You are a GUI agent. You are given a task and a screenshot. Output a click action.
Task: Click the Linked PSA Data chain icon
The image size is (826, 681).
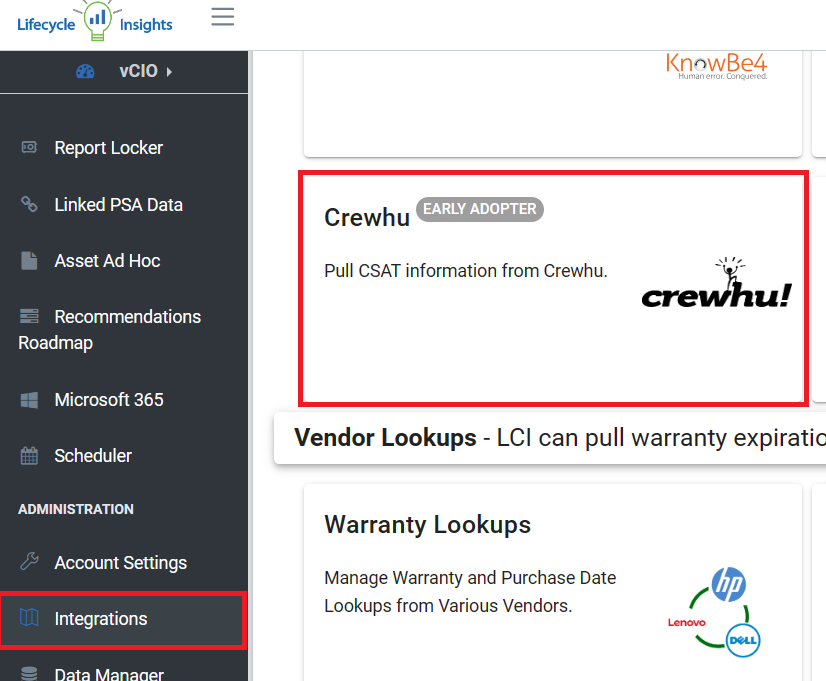29,204
